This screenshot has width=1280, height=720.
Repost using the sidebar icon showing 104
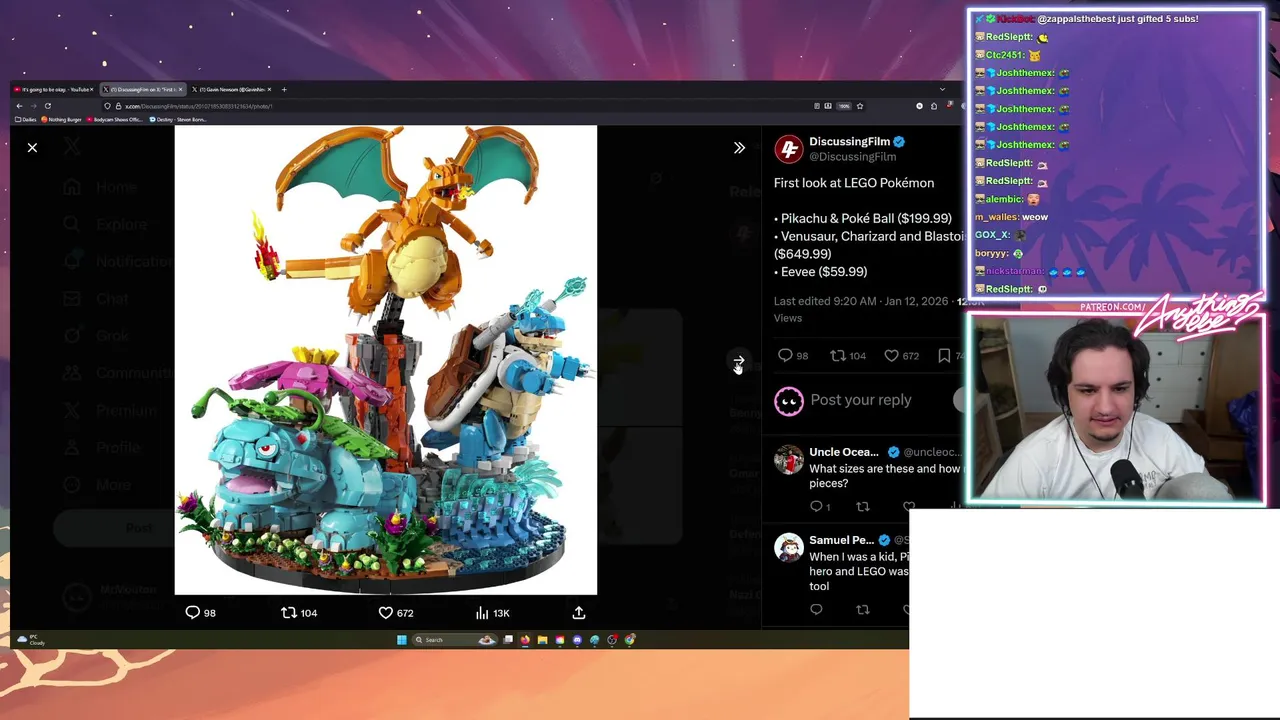click(839, 356)
